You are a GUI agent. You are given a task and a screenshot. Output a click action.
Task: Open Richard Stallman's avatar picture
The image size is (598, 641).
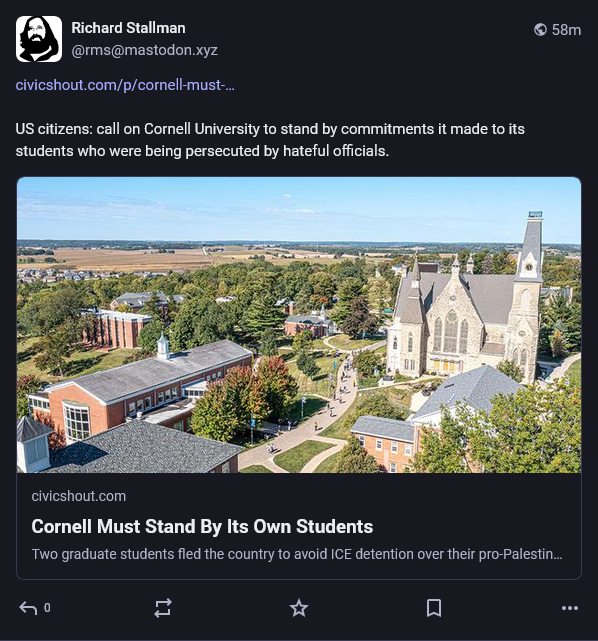point(39,39)
